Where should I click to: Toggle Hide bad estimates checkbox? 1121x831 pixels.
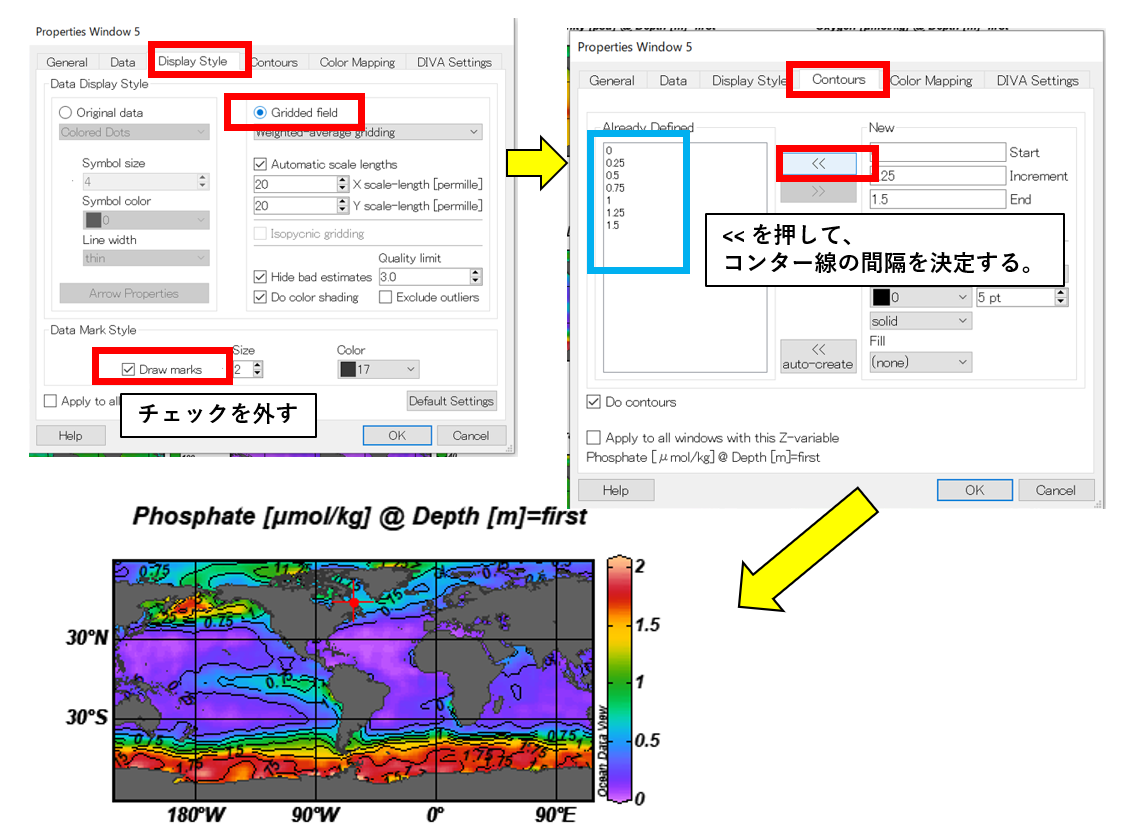point(260,277)
